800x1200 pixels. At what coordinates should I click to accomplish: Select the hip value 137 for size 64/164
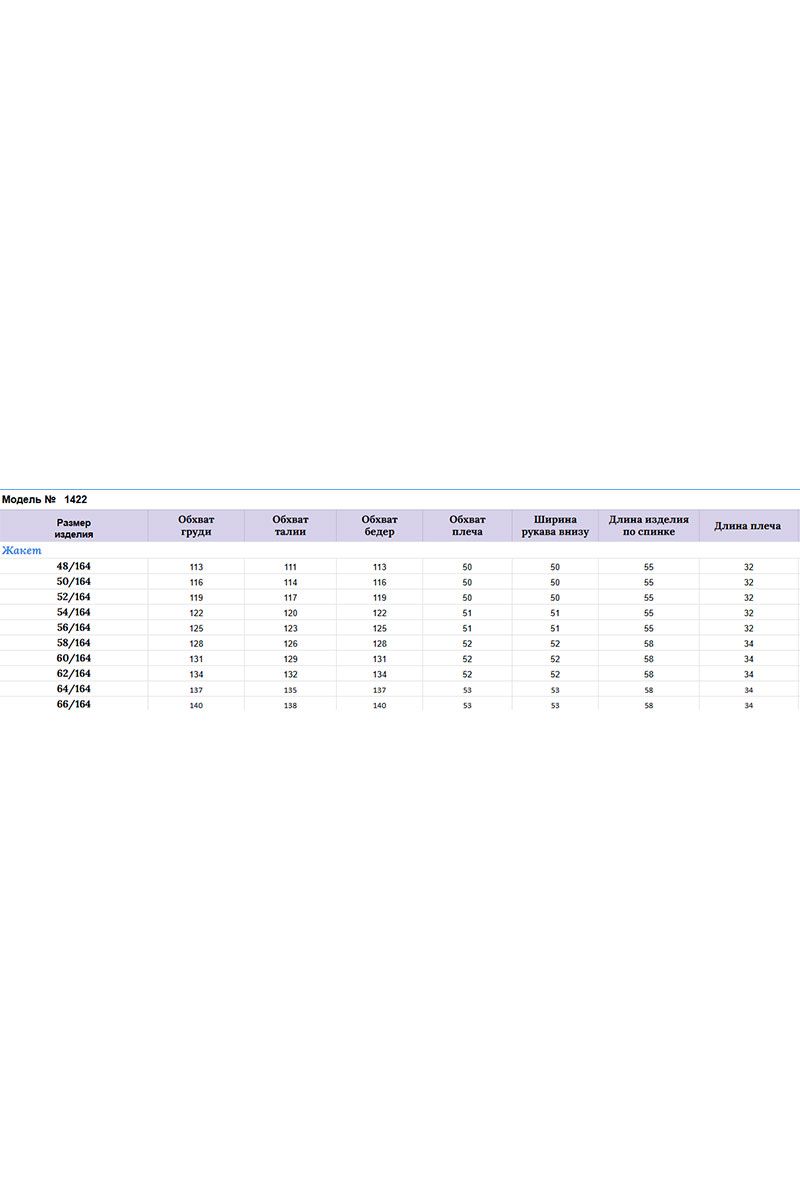point(379,690)
